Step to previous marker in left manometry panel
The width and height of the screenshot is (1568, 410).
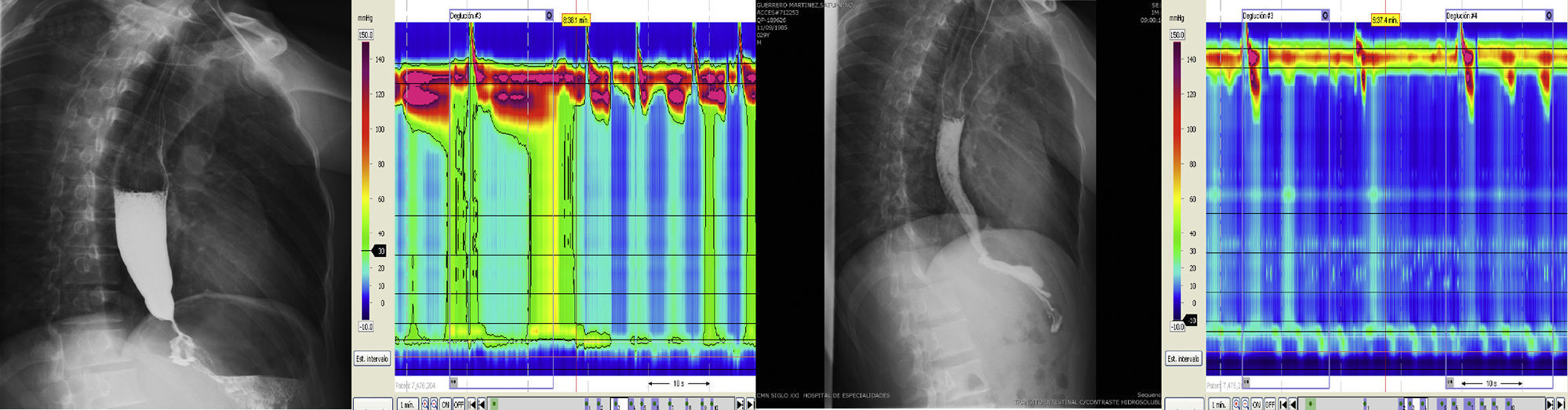[x=482, y=405]
